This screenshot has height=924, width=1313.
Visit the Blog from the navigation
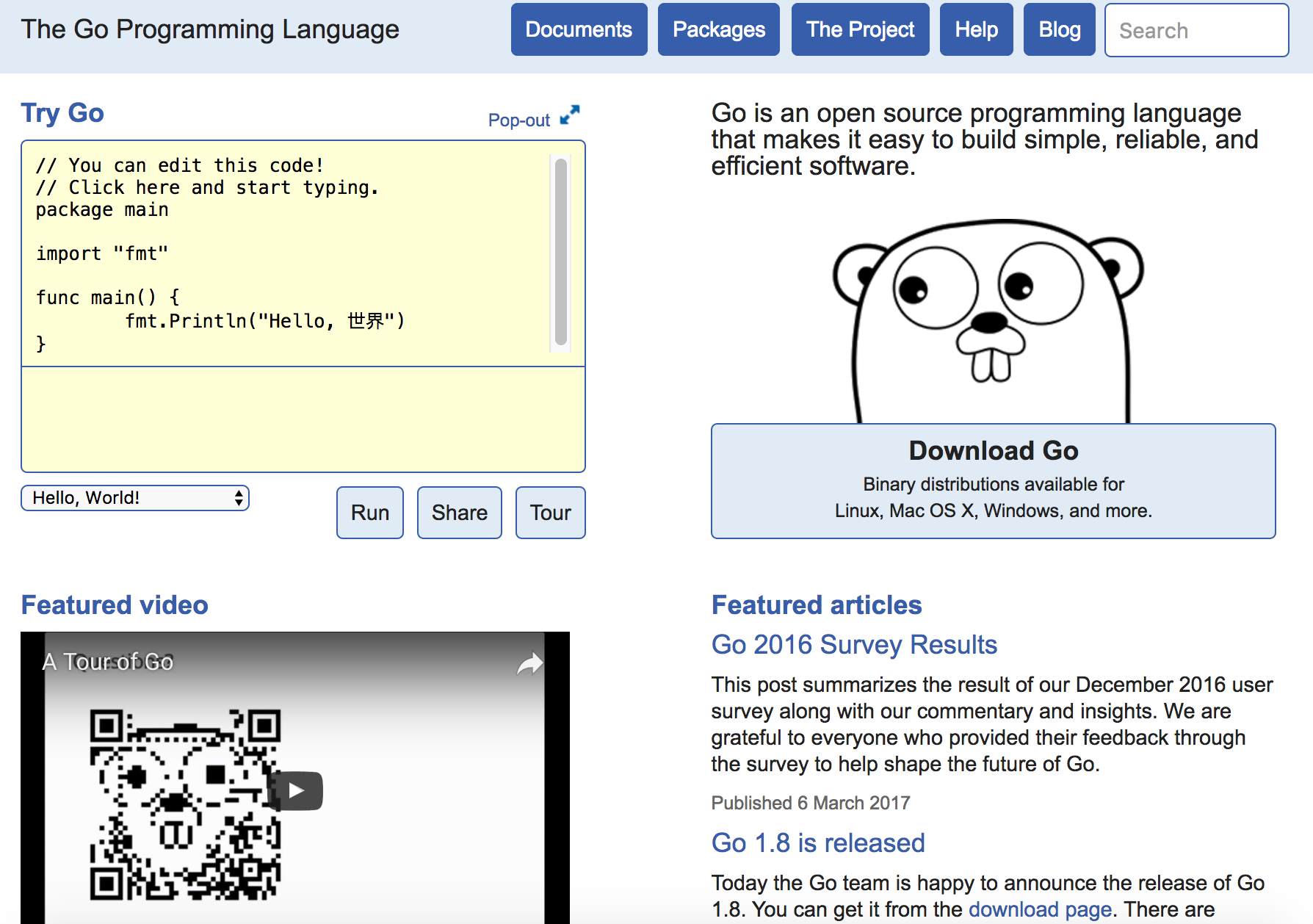pyautogui.click(x=1059, y=29)
